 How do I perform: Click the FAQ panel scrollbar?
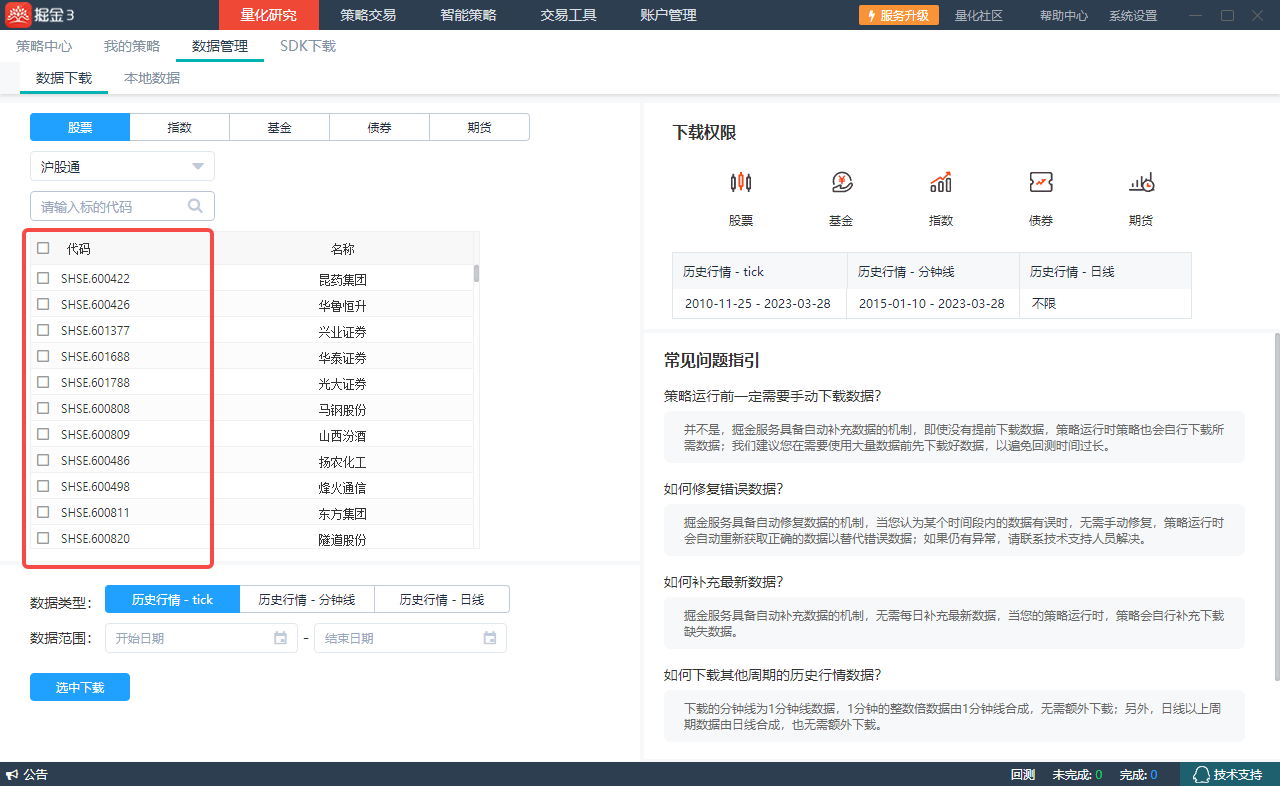point(1276,505)
